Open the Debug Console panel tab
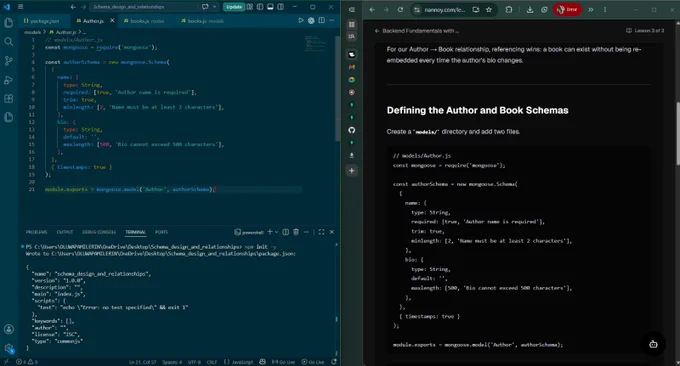 point(99,232)
